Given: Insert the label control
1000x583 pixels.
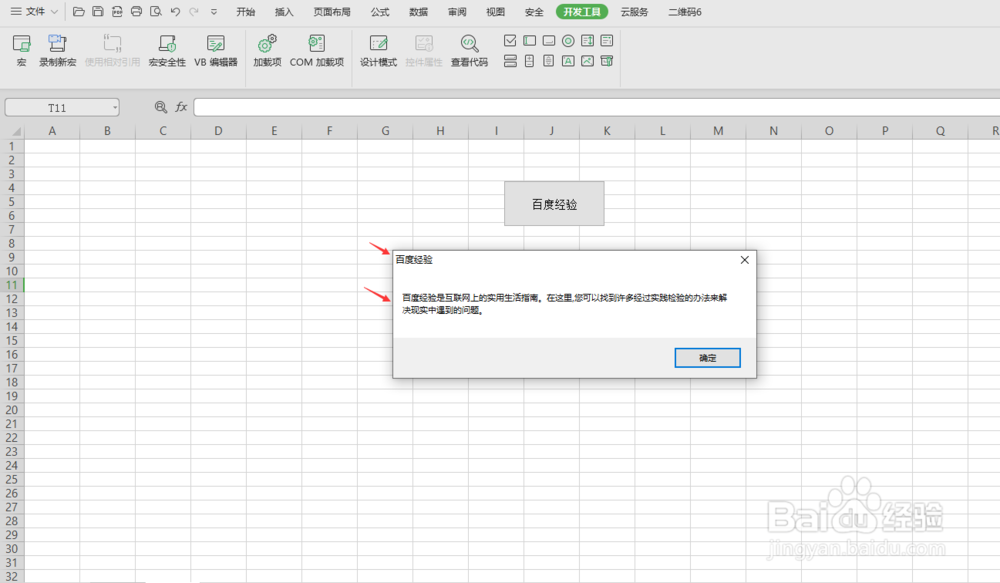Looking at the screenshot, I should 568,61.
